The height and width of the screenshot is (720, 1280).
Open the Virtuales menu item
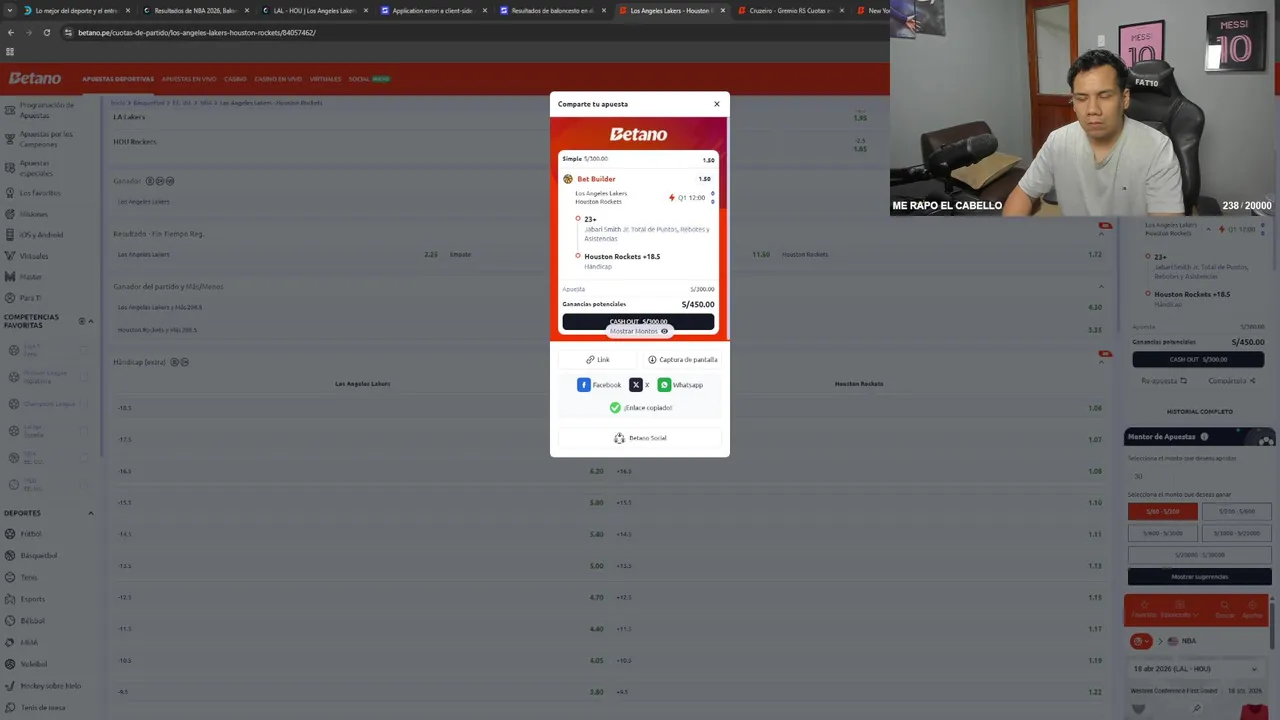click(x=325, y=79)
